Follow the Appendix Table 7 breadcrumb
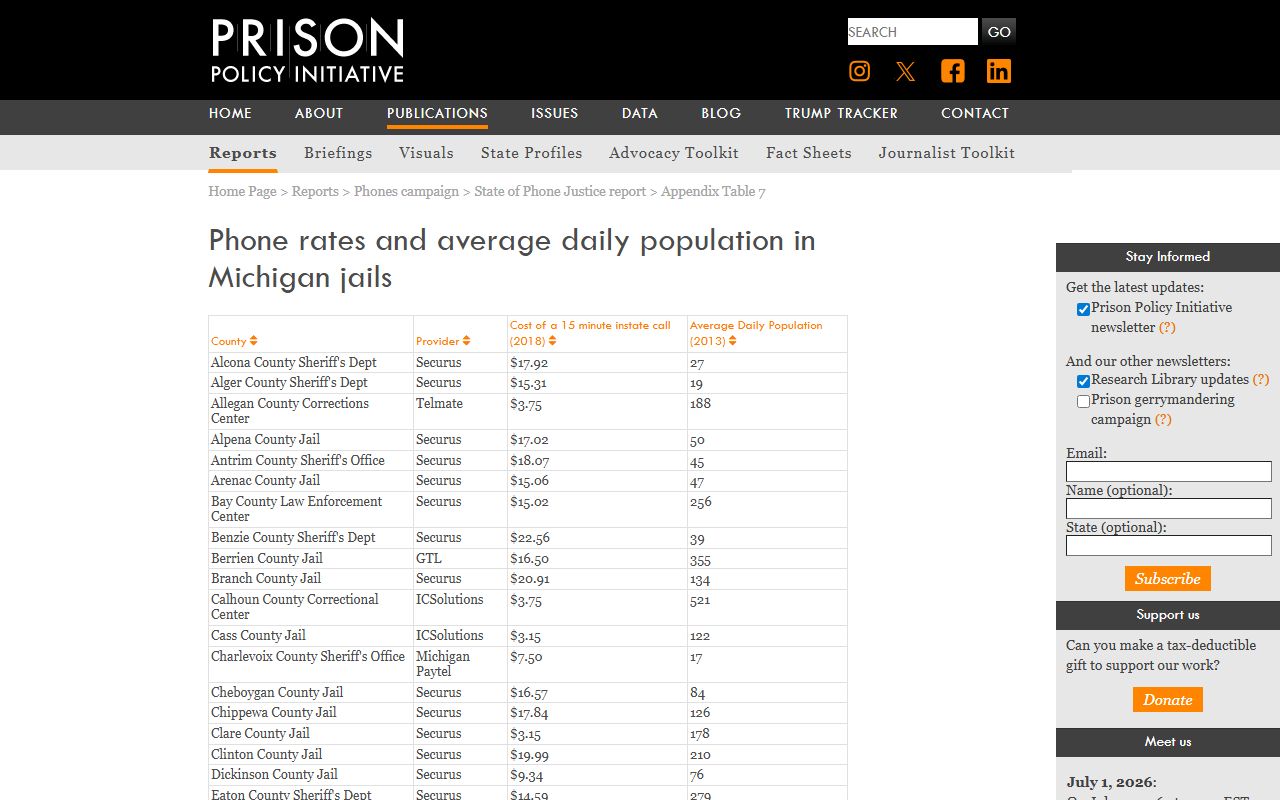The image size is (1280, 800). pos(713,191)
